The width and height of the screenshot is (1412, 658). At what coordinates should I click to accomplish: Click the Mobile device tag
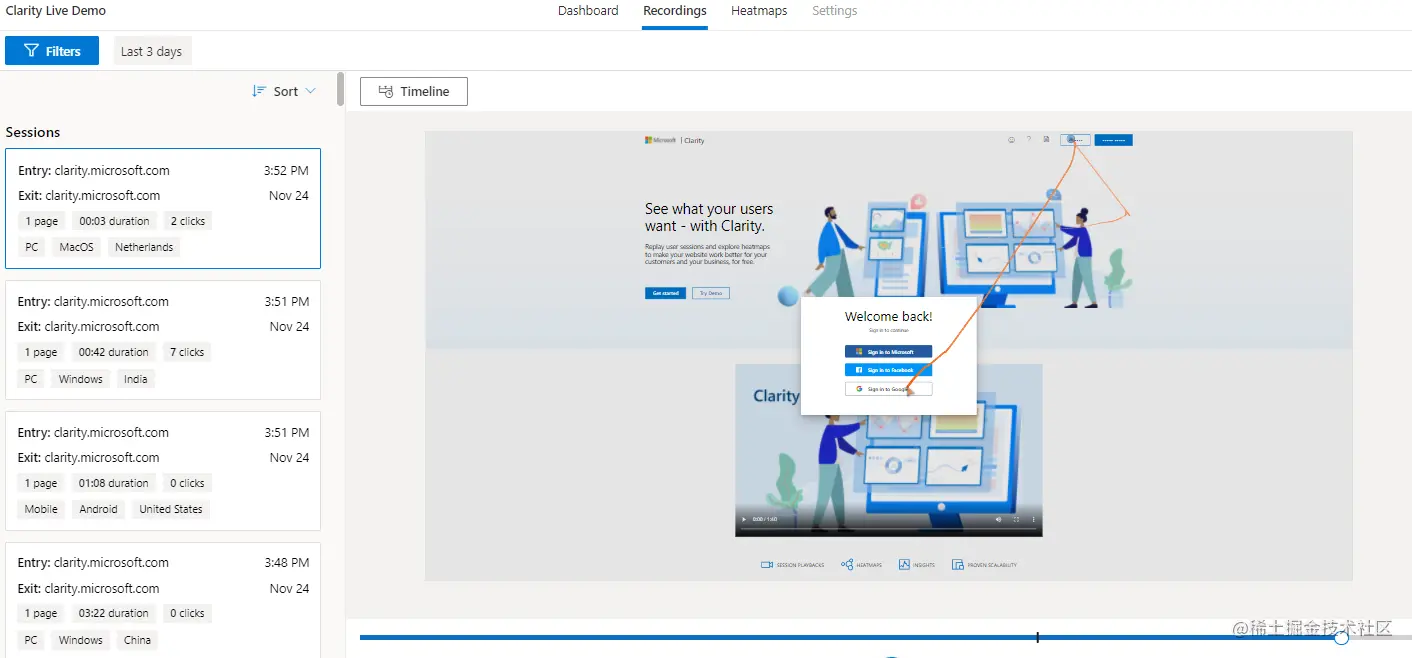[41, 509]
